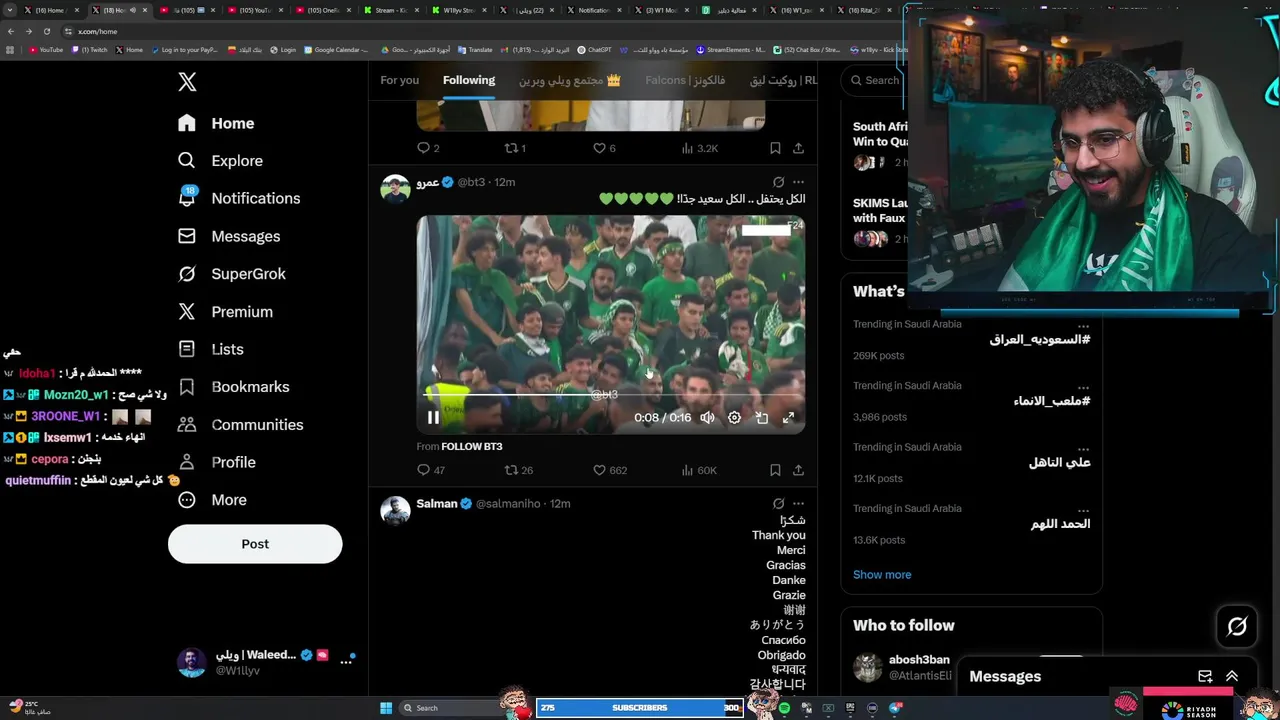Open trending topic #السعوديه_العراق
The height and width of the screenshot is (720, 1280).
coord(1040,340)
